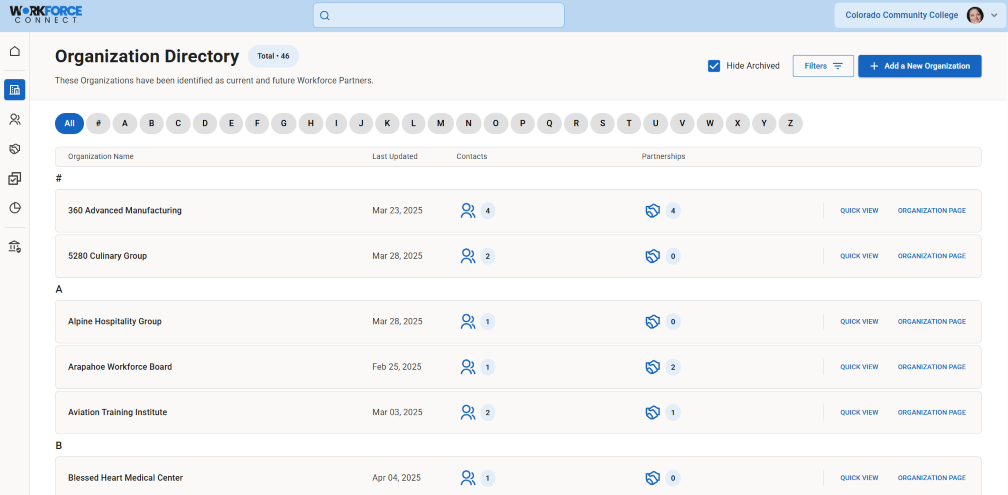
Task: Filter organizations by the # symbol
Action: tap(98, 124)
